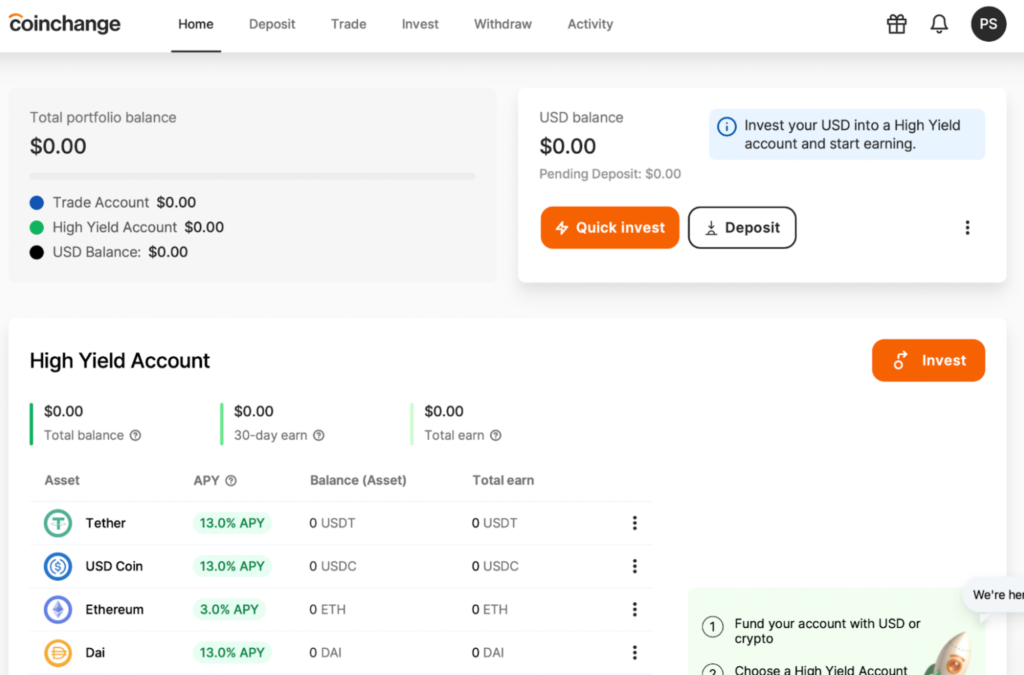Open the Activity tab

590,24
